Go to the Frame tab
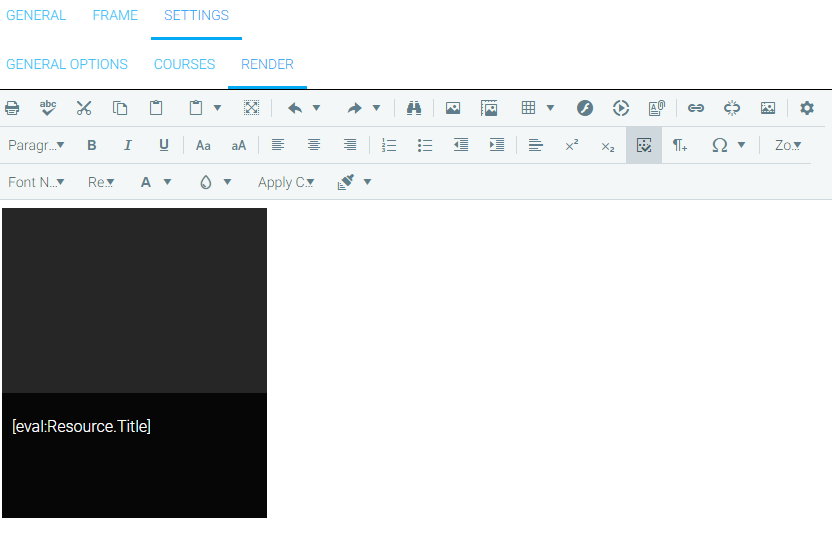The width and height of the screenshot is (832, 535). (x=115, y=16)
